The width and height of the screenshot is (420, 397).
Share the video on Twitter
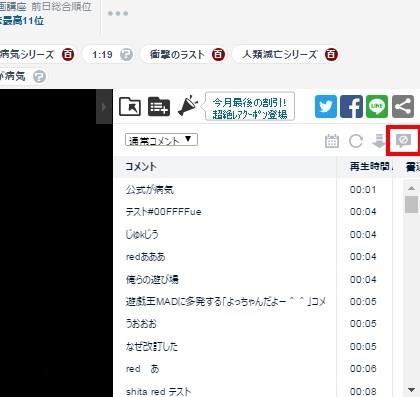(326, 107)
